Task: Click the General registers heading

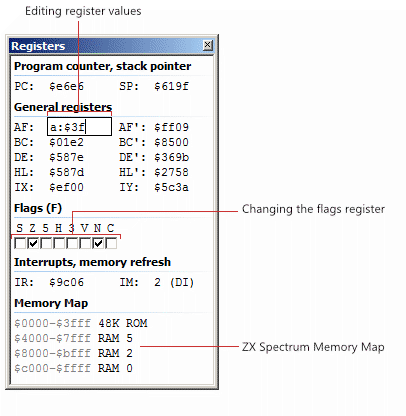Action: [x=63, y=107]
